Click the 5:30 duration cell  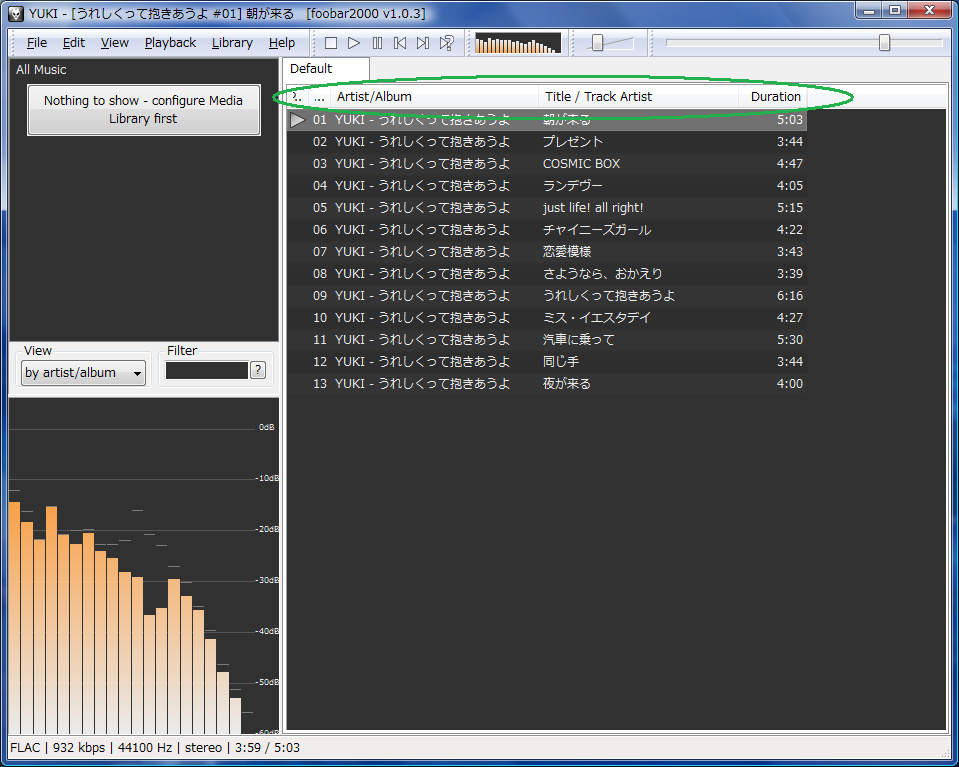pyautogui.click(x=790, y=340)
